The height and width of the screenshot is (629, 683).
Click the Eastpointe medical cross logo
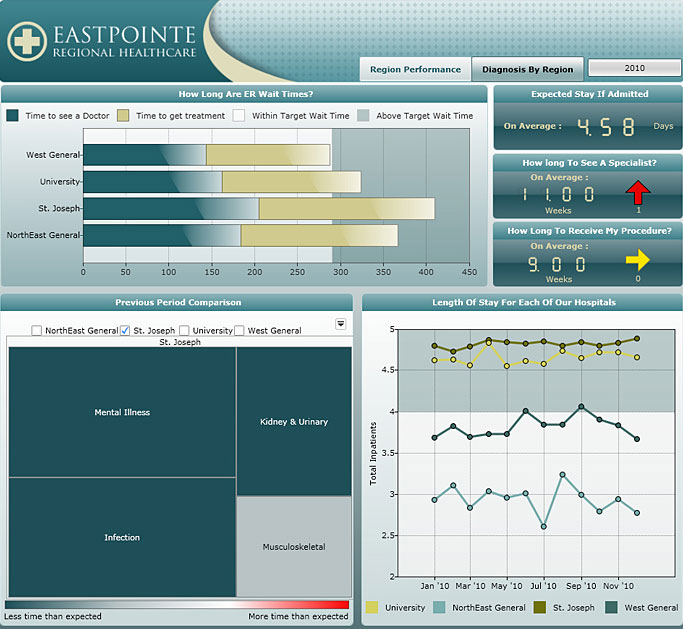point(26,40)
